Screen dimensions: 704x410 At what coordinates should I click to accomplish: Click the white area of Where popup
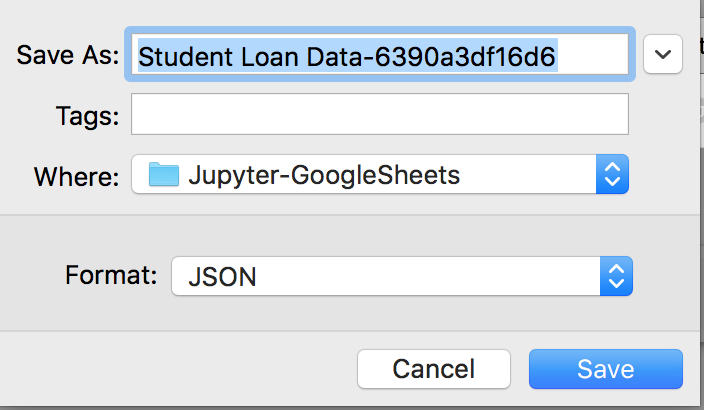[x=528, y=174]
